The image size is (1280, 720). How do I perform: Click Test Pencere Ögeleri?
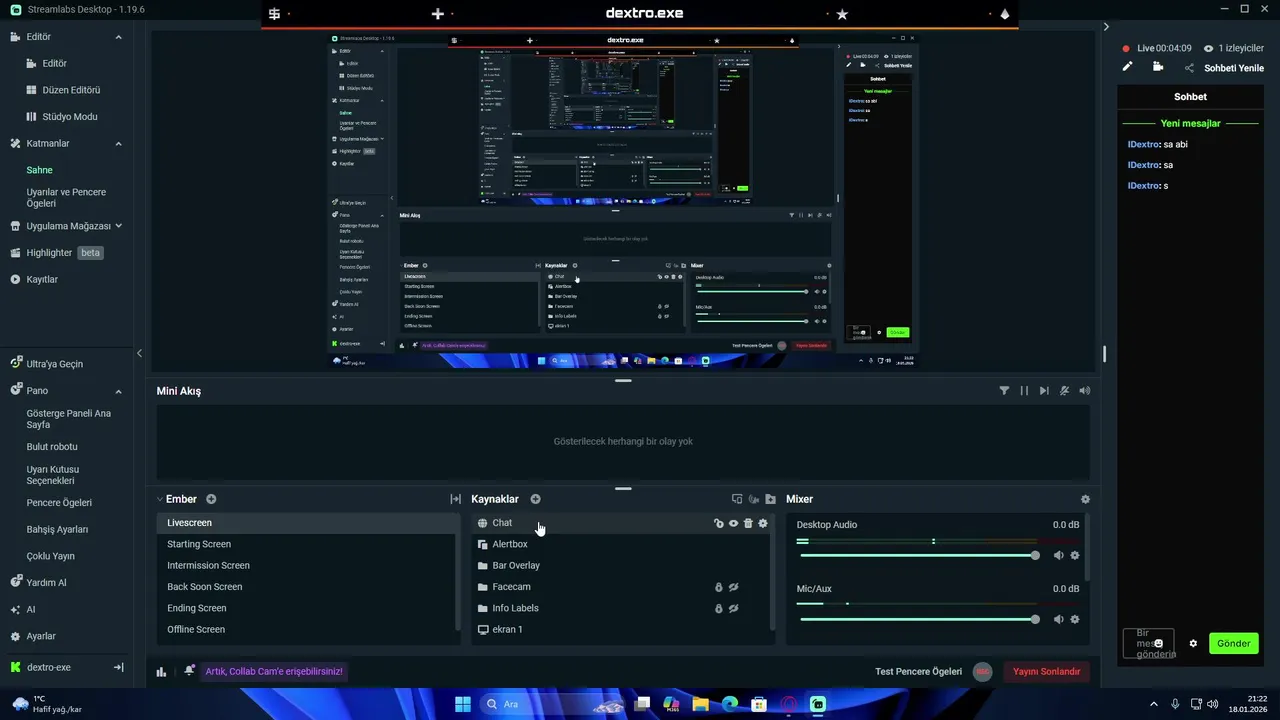pyautogui.click(x=918, y=672)
